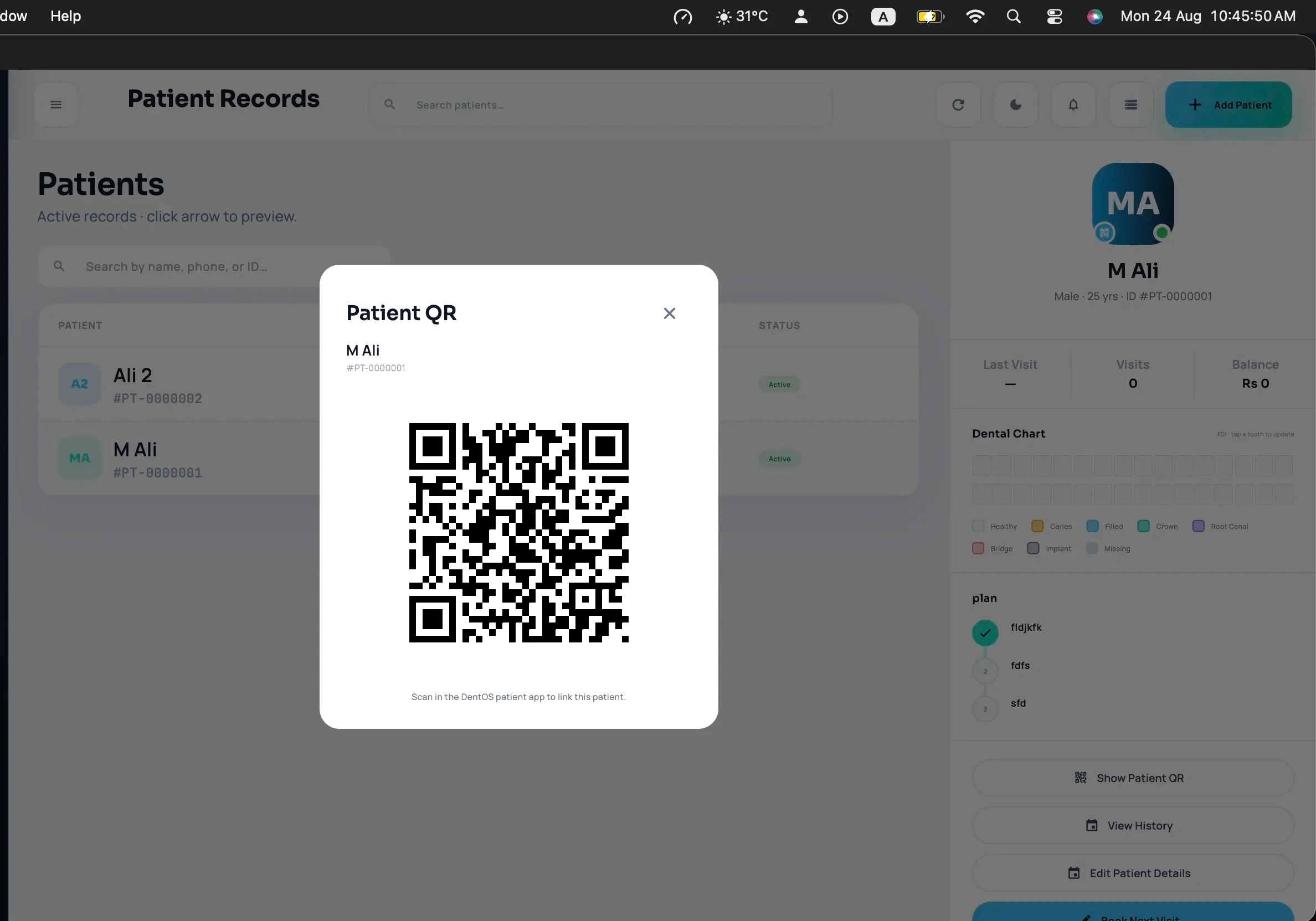Open View History

point(1133,825)
